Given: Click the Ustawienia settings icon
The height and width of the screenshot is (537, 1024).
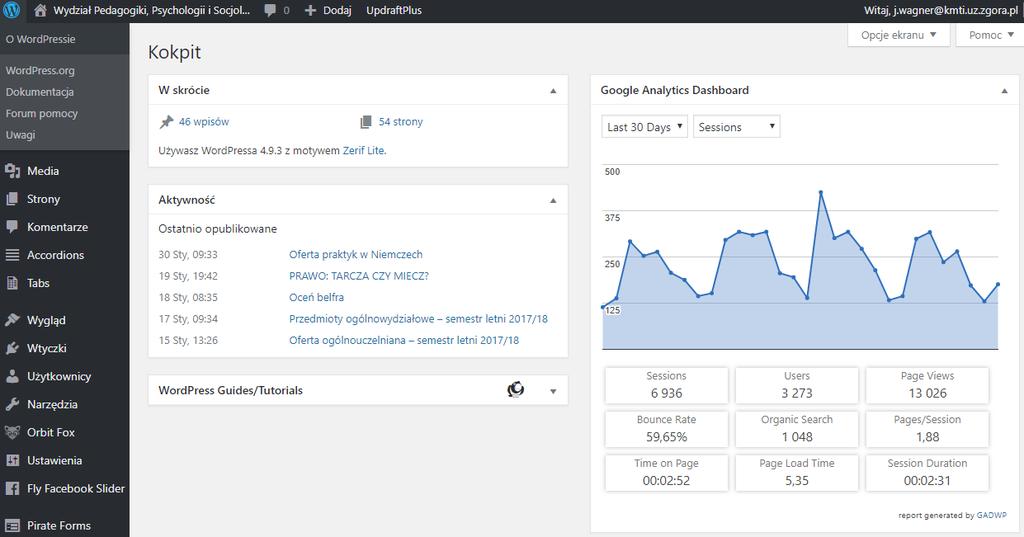Looking at the screenshot, I should [12, 461].
